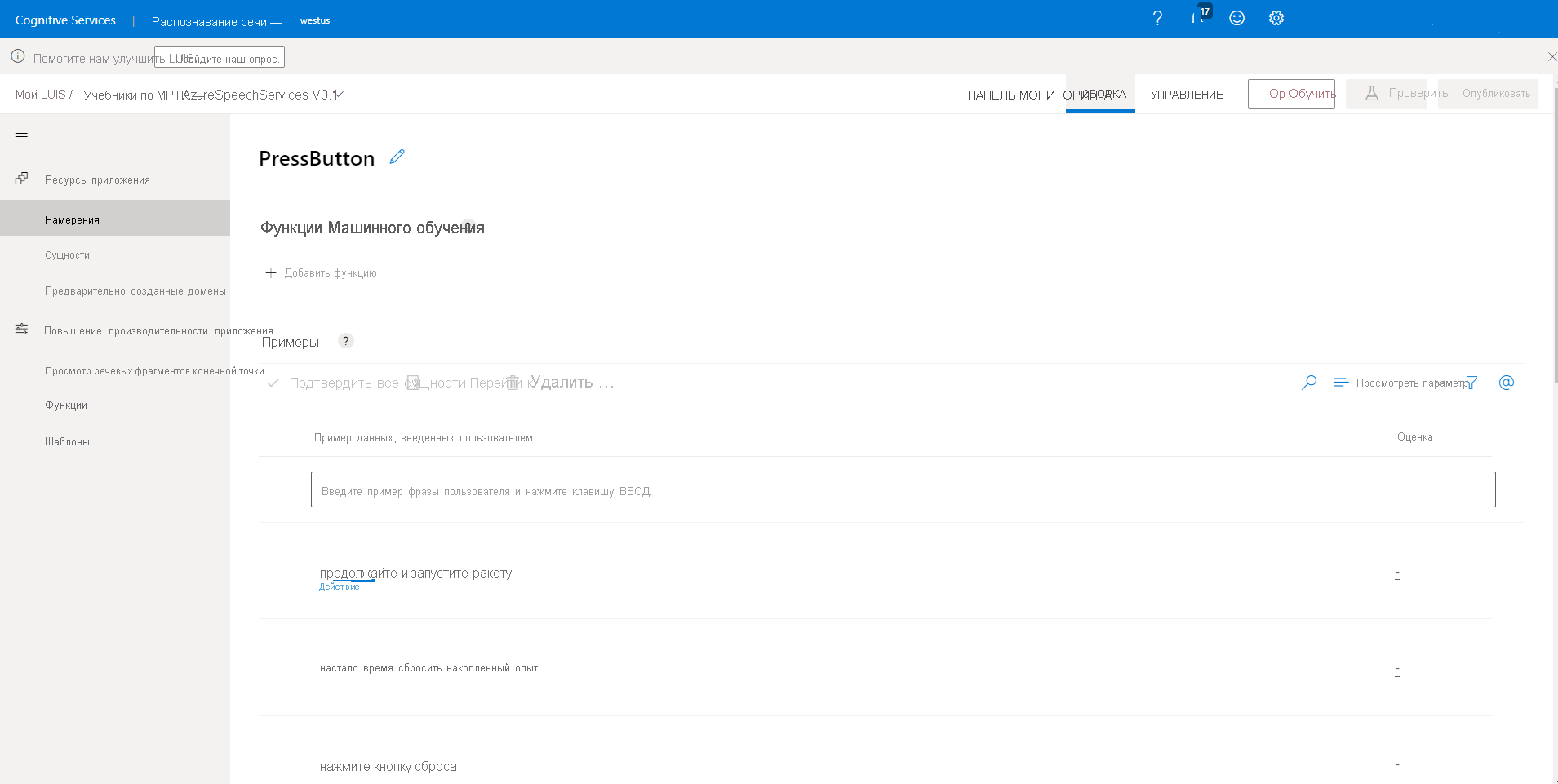Click the Обучить train button
This screenshot has width=1558, height=784.
pyautogui.click(x=1291, y=94)
